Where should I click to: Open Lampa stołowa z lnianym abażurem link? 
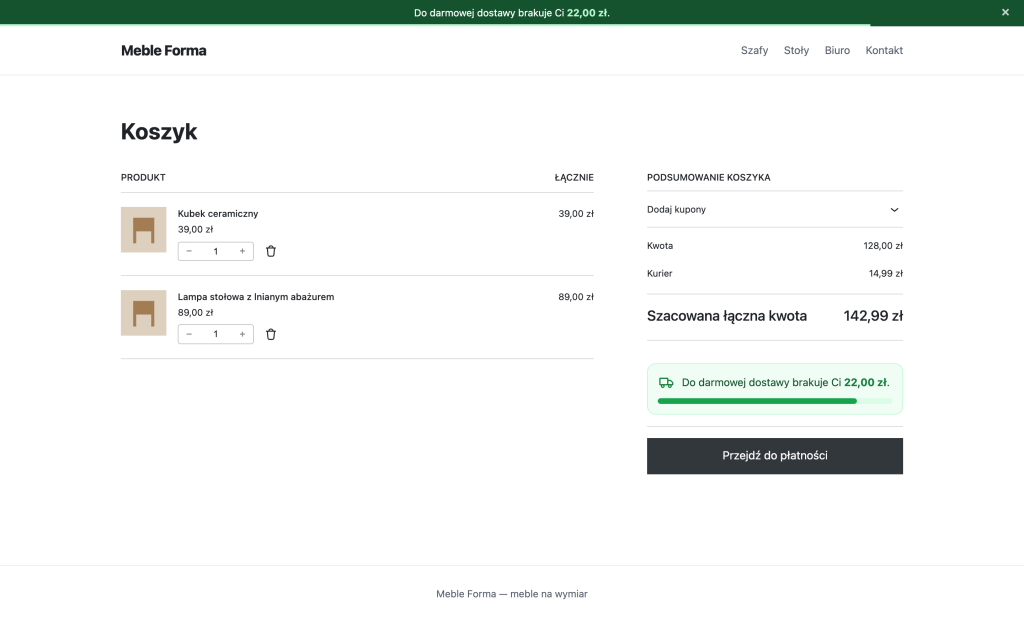[256, 296]
